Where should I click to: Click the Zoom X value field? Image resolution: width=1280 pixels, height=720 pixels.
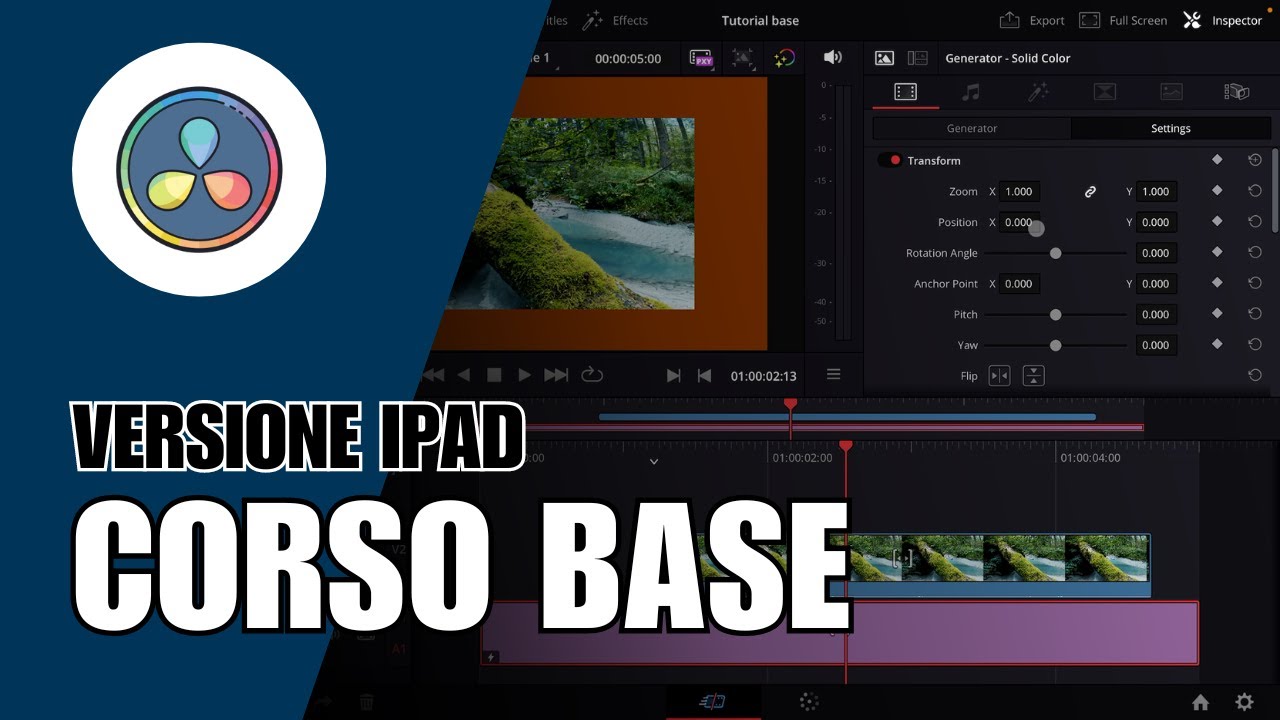(1019, 191)
